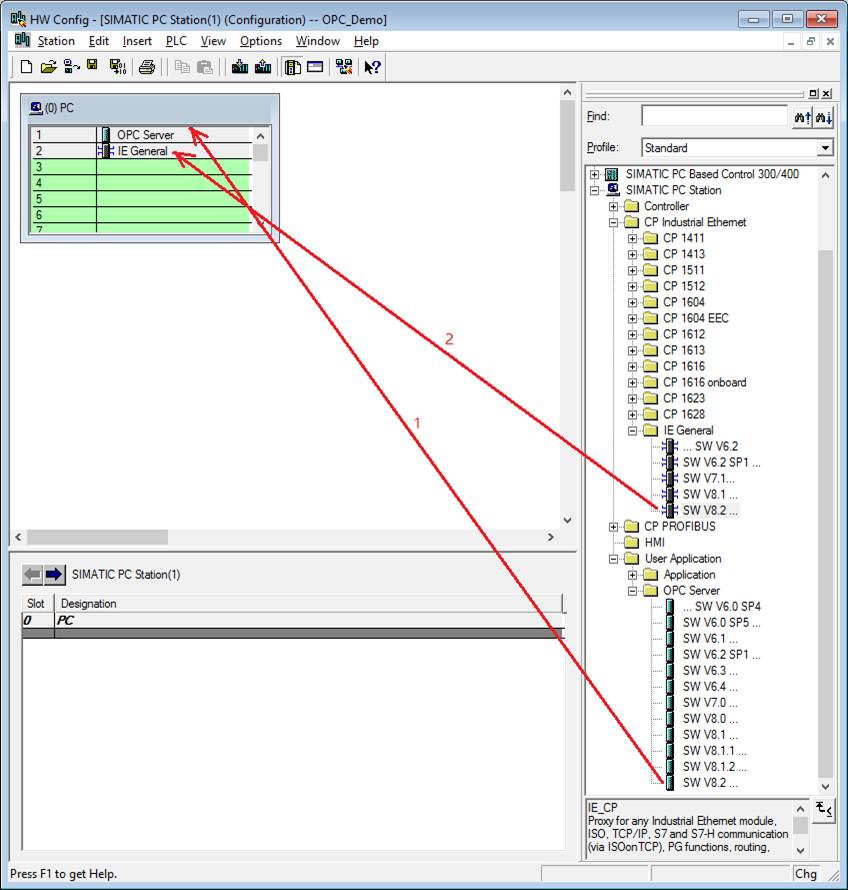The width and height of the screenshot is (848, 890).
Task: Open the Help menu
Action: (366, 41)
